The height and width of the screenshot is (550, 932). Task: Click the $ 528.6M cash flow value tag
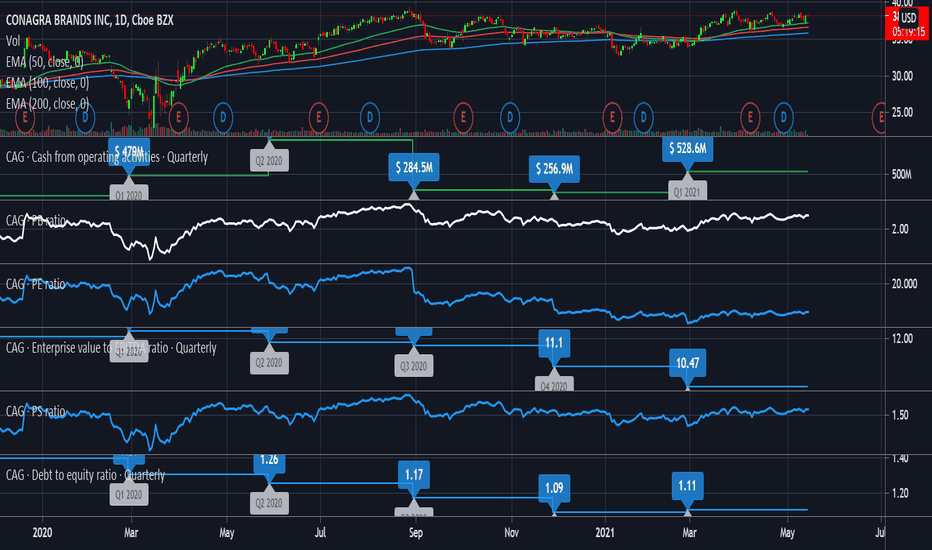[x=688, y=148]
